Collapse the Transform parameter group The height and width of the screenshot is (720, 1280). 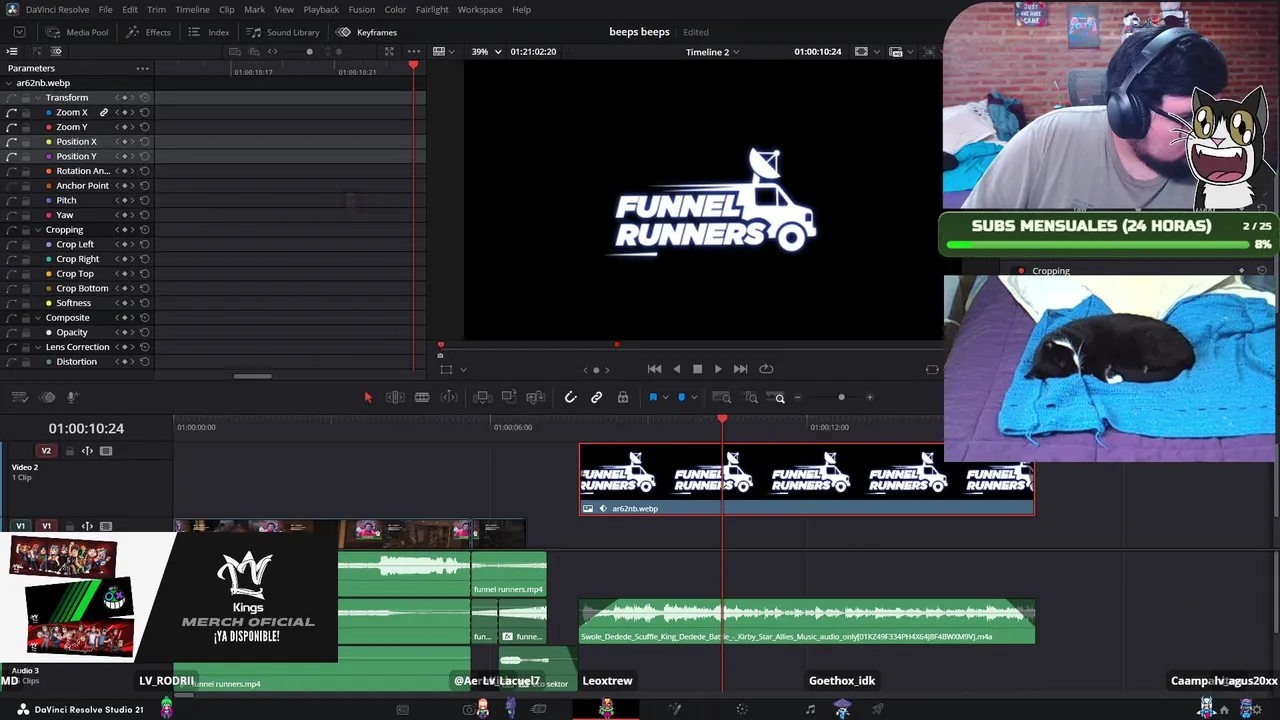[x=38, y=98]
